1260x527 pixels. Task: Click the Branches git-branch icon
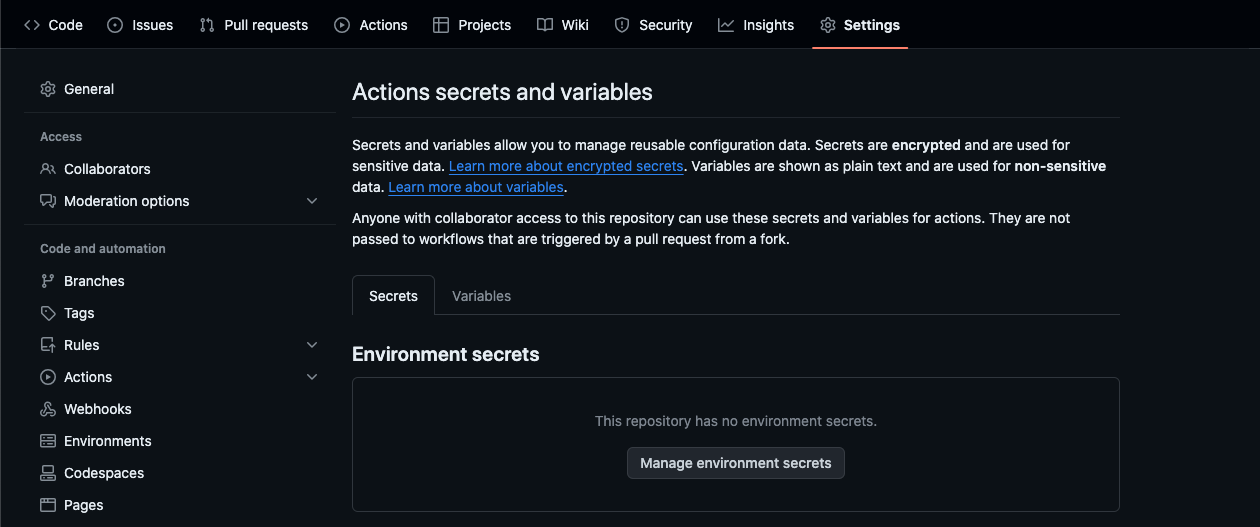(48, 281)
